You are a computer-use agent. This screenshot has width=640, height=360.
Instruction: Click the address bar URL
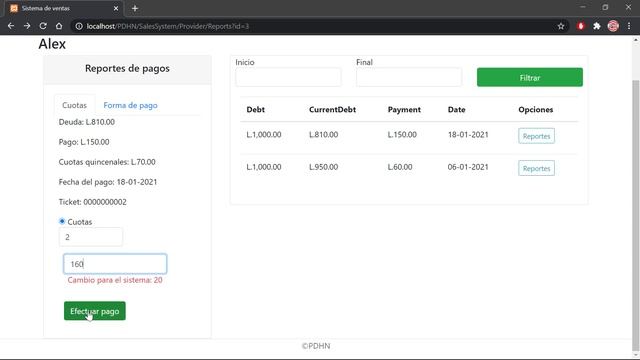(168, 26)
